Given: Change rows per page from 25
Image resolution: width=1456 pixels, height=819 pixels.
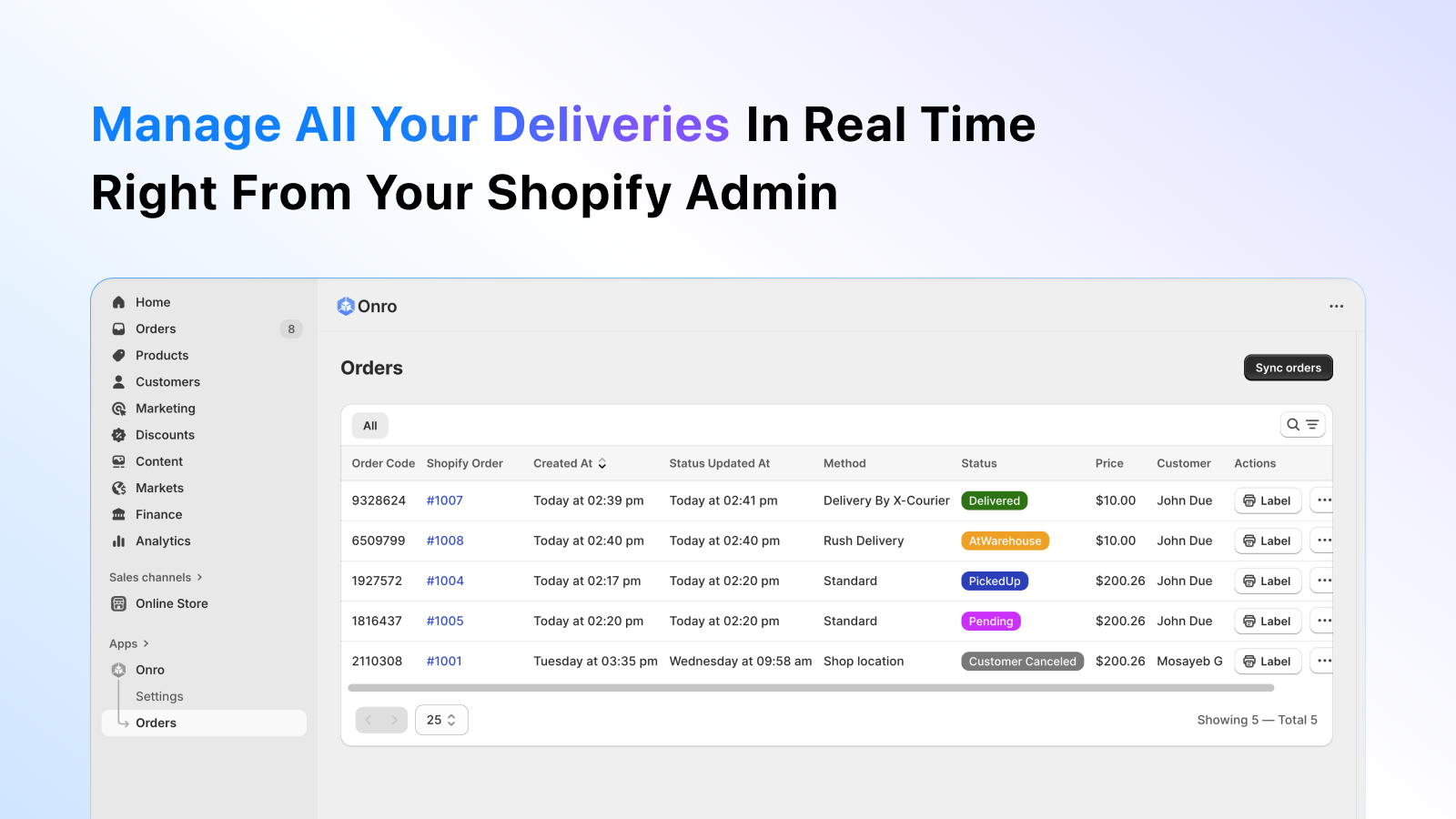Looking at the screenshot, I should 441,719.
